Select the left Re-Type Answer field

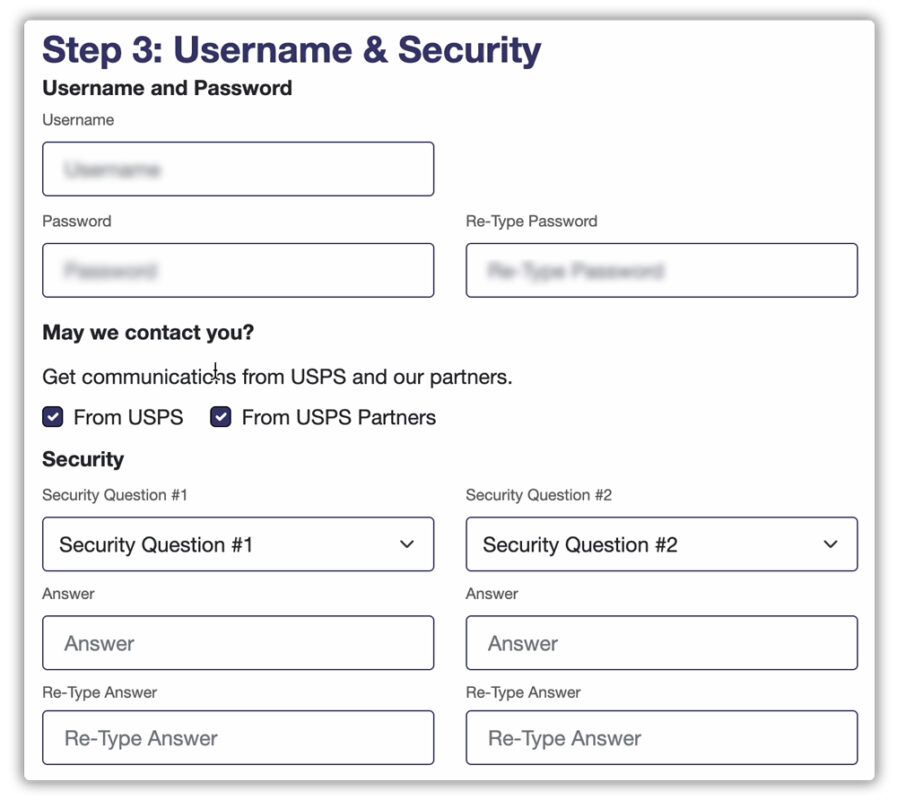click(x=237, y=737)
